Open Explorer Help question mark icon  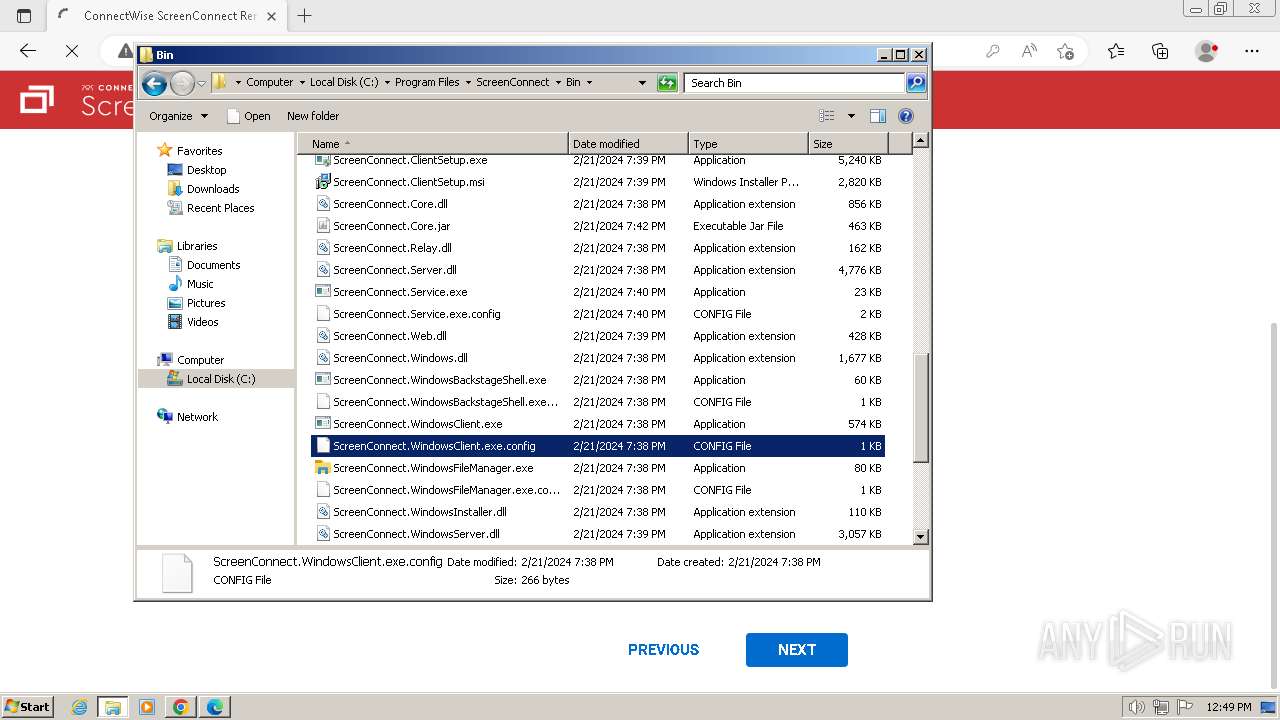tap(906, 116)
